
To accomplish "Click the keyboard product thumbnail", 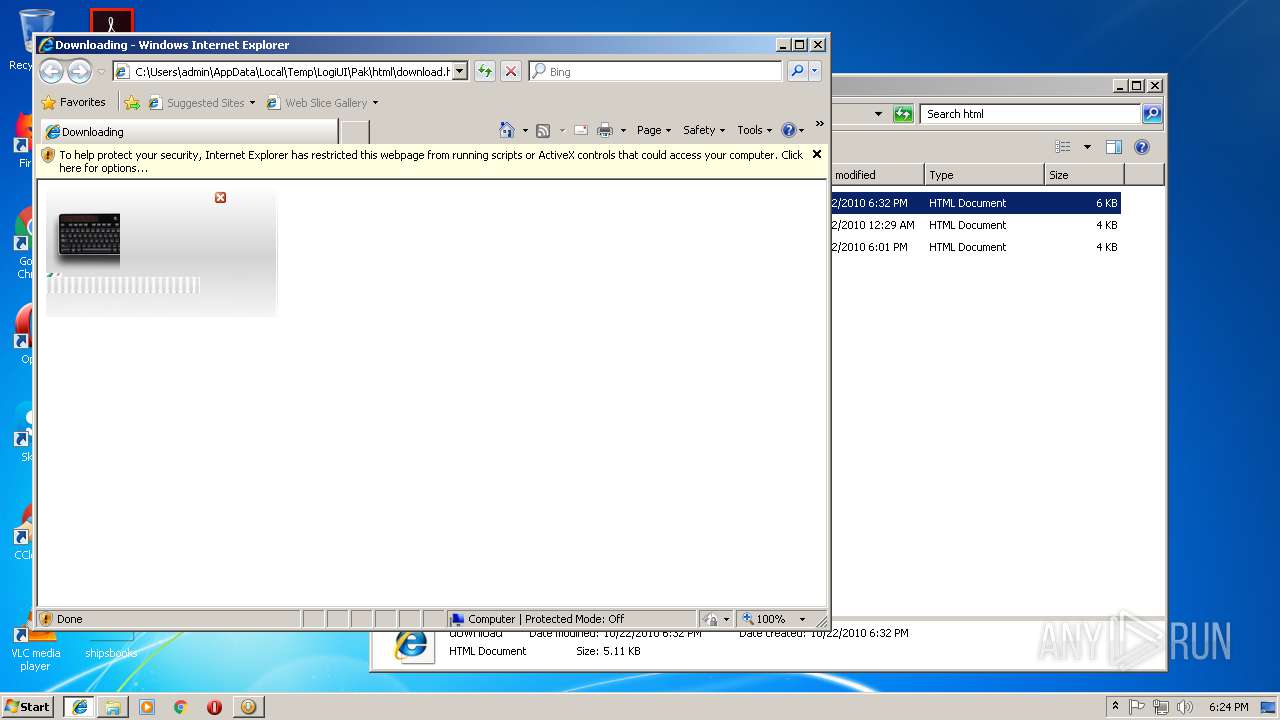I will tap(89, 239).
